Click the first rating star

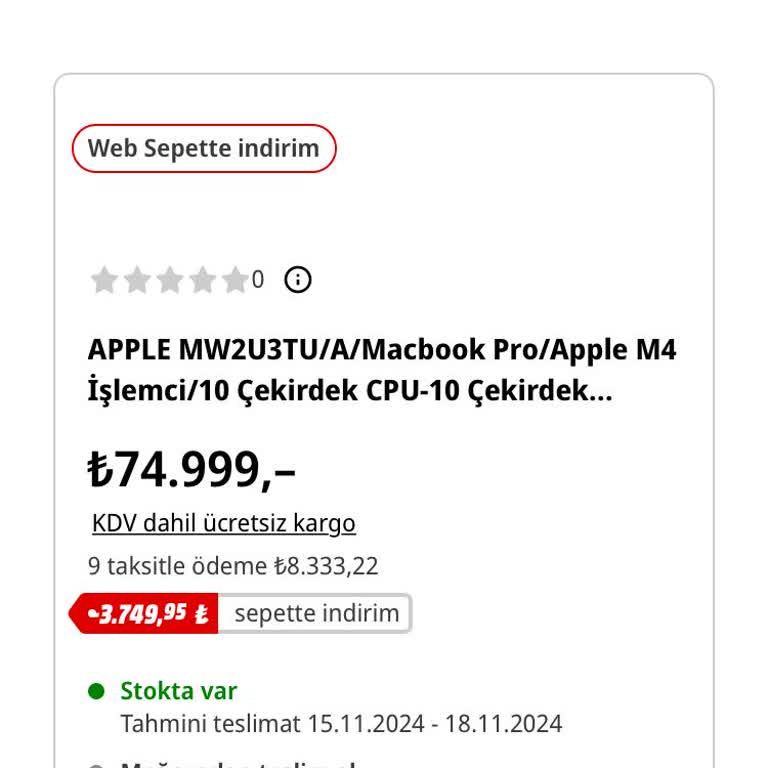pos(104,280)
